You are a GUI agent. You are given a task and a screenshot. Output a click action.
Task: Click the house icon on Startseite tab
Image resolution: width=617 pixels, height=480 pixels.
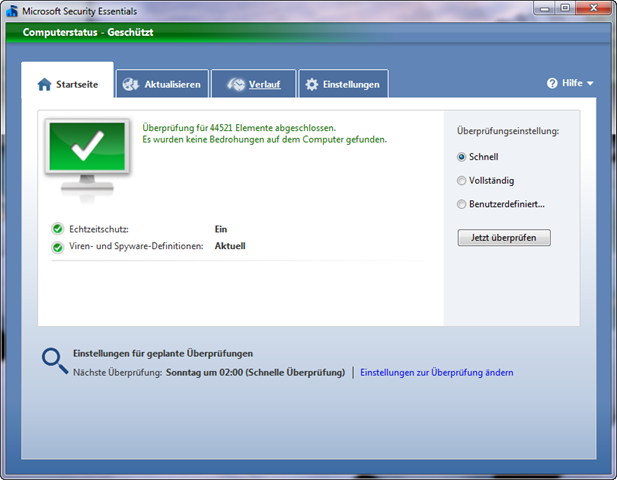[44, 85]
